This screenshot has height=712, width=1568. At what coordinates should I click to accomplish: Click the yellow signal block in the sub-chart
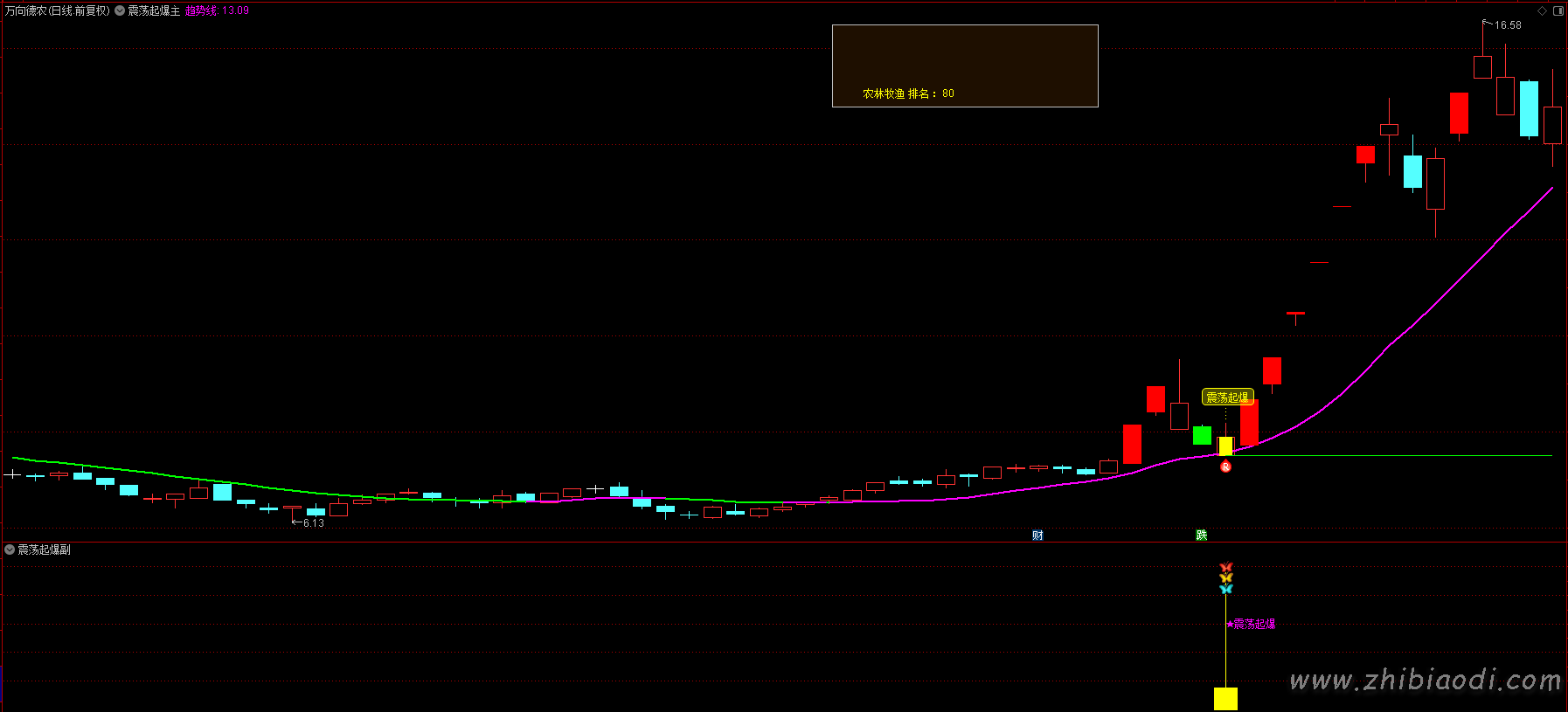1225,699
